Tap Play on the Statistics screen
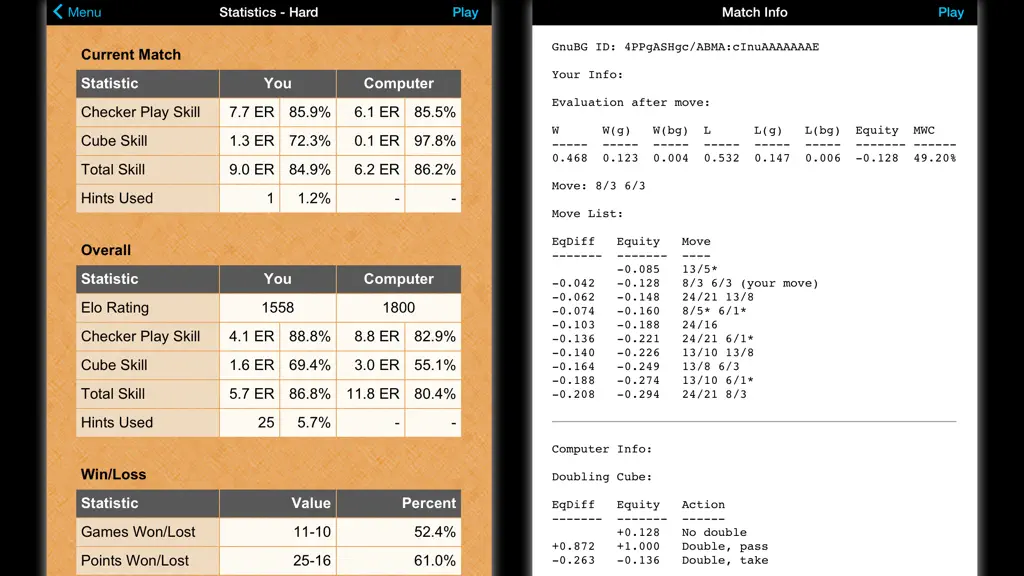This screenshot has height=576, width=1024. point(465,12)
